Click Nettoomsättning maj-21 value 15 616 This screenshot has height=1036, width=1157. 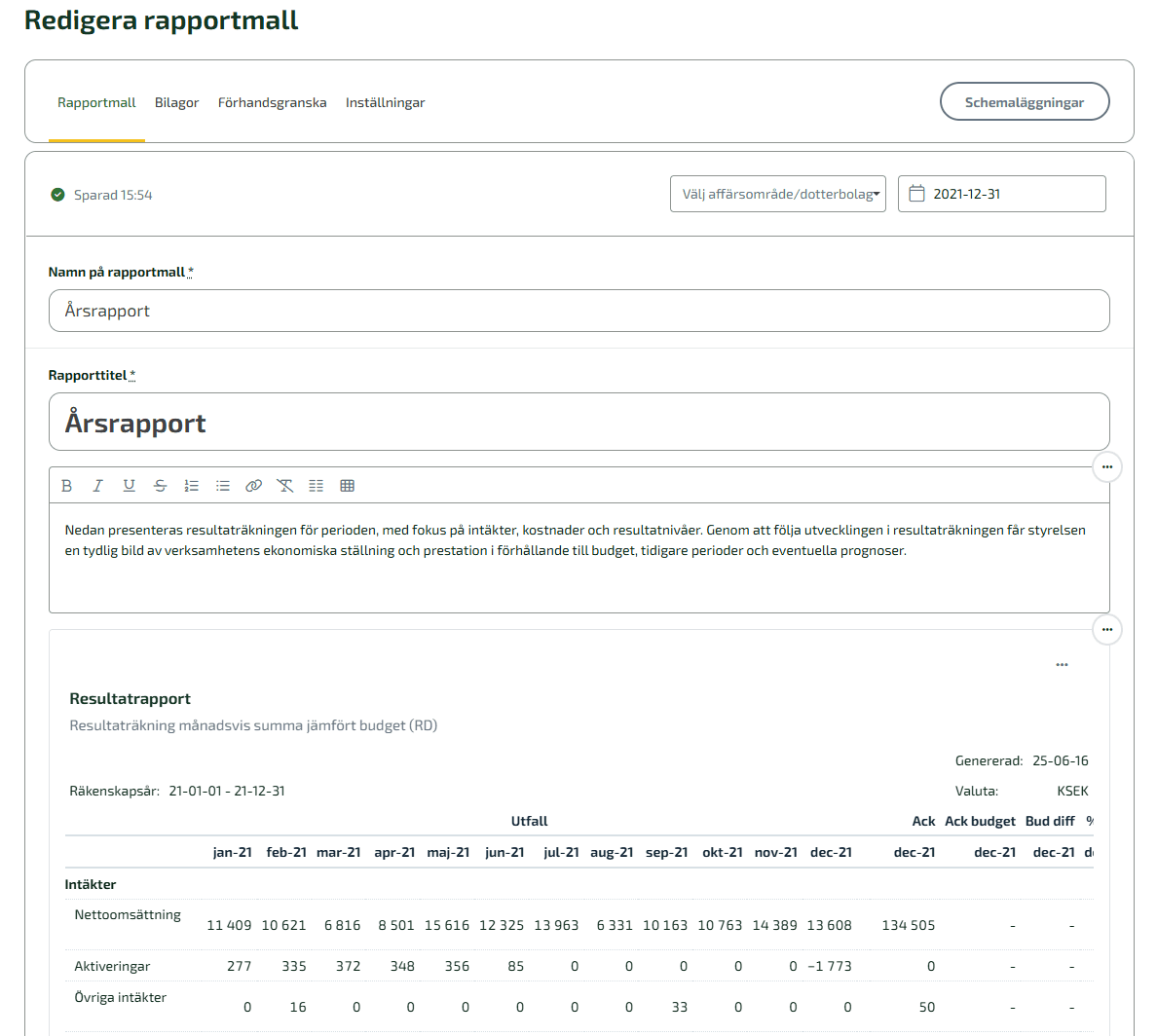pos(446,925)
